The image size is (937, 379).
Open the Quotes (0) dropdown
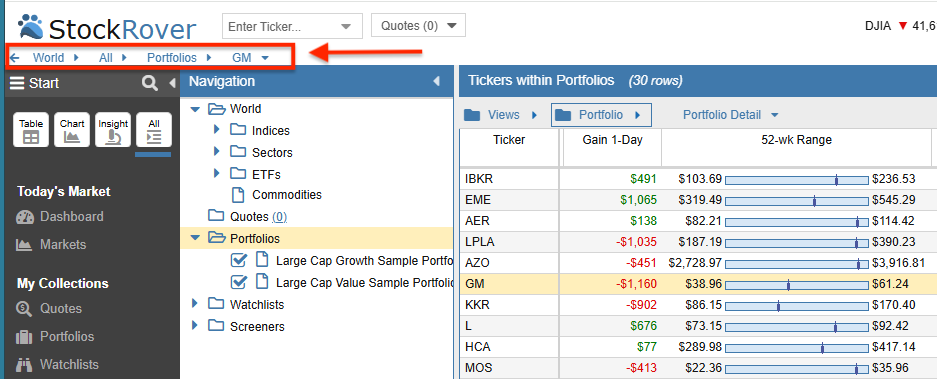[418, 26]
